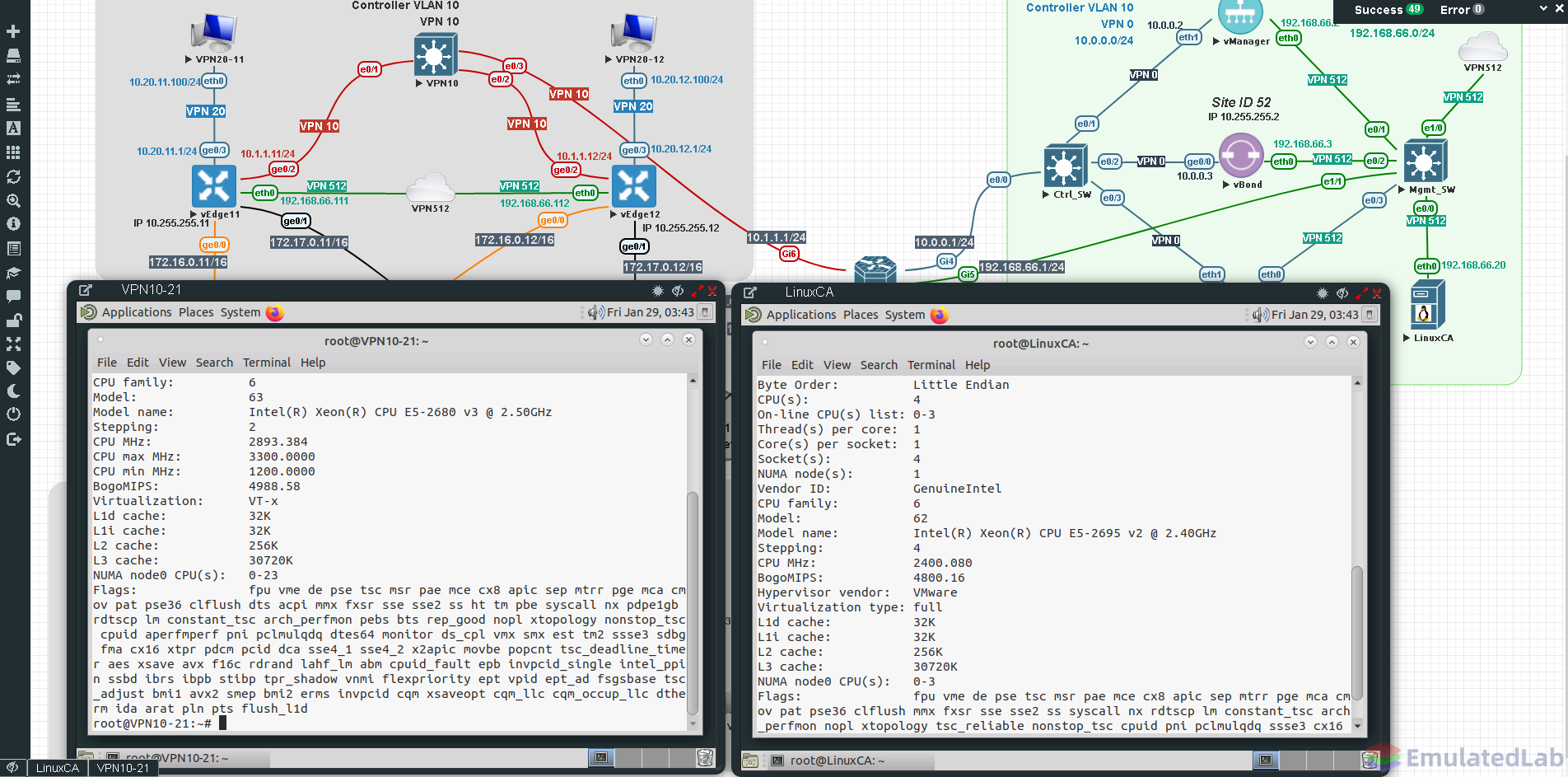1568x777 pixels.
Task: Open the graduation cap Lab tasks icon
Action: click(13, 272)
